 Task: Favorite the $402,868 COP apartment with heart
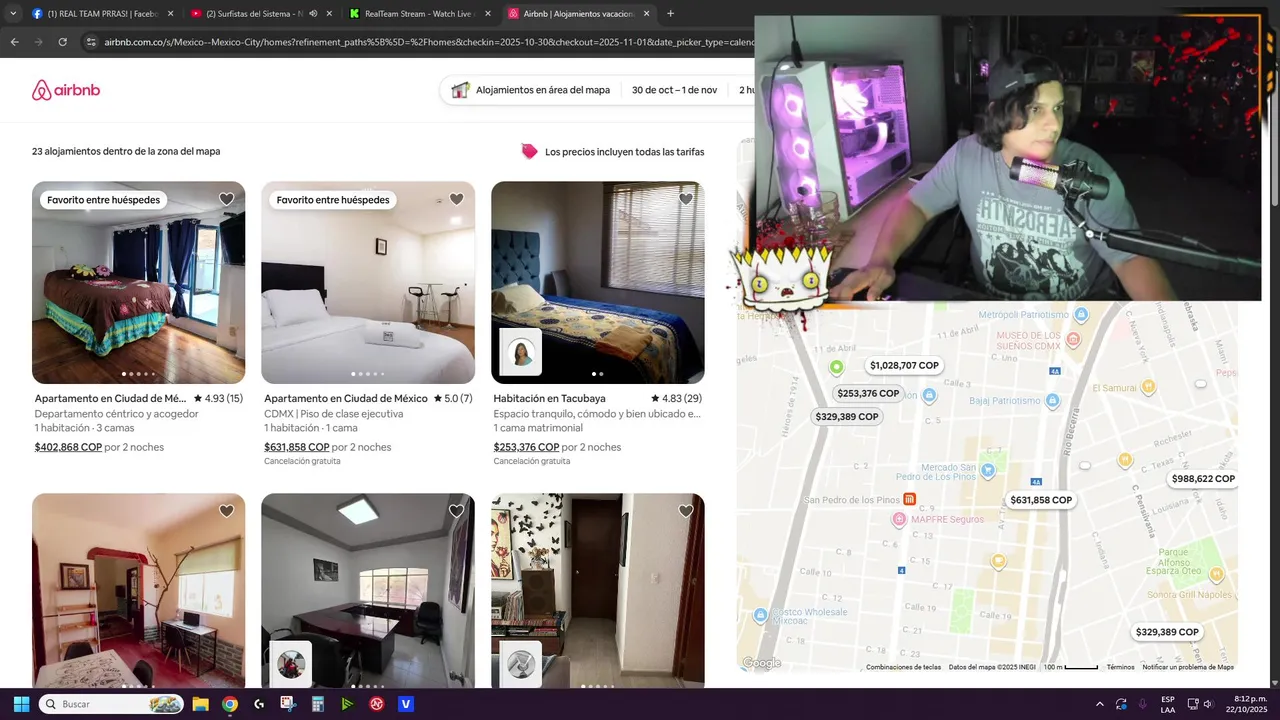coord(227,199)
